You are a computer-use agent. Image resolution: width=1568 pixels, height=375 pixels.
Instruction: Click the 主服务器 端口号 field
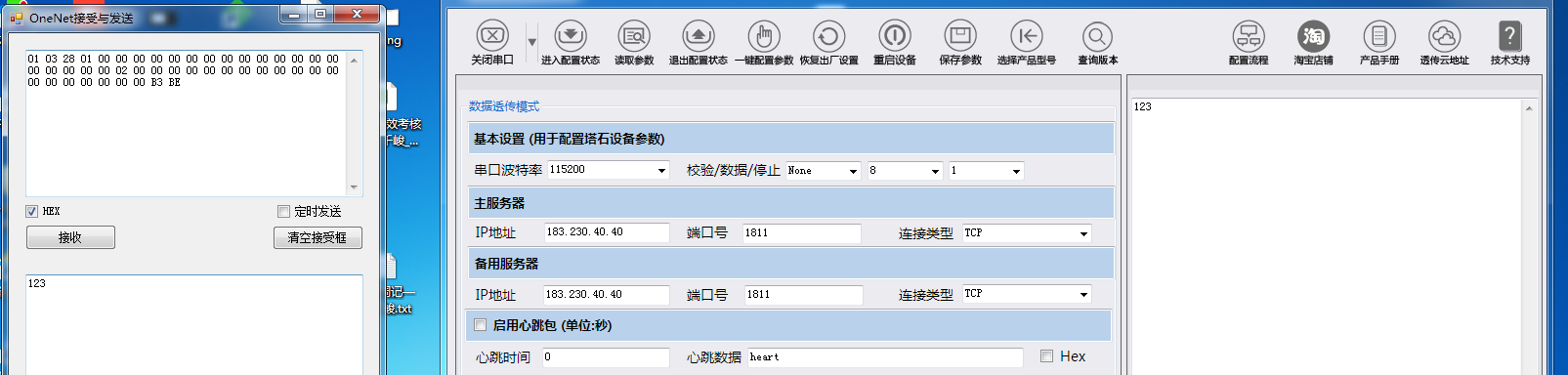801,233
